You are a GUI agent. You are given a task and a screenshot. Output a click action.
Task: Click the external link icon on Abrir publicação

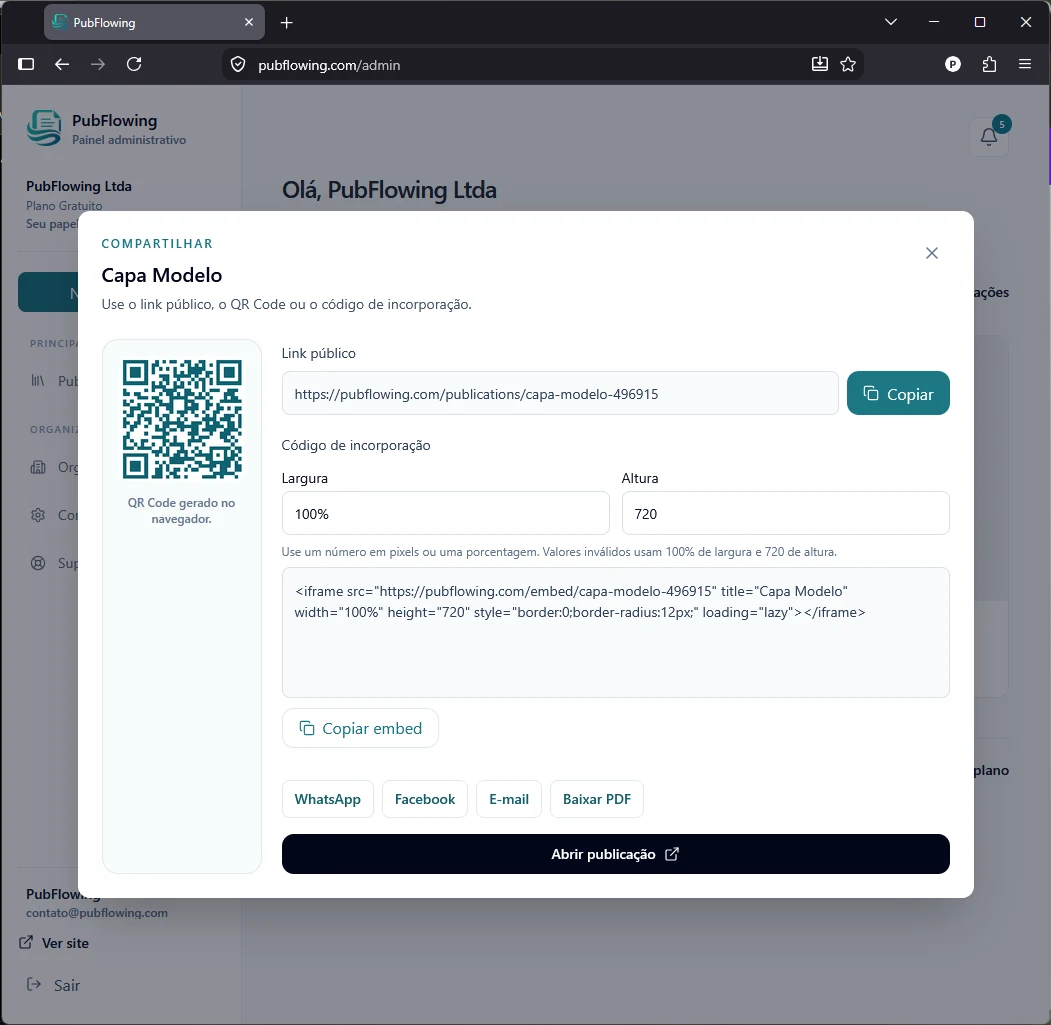click(x=672, y=853)
